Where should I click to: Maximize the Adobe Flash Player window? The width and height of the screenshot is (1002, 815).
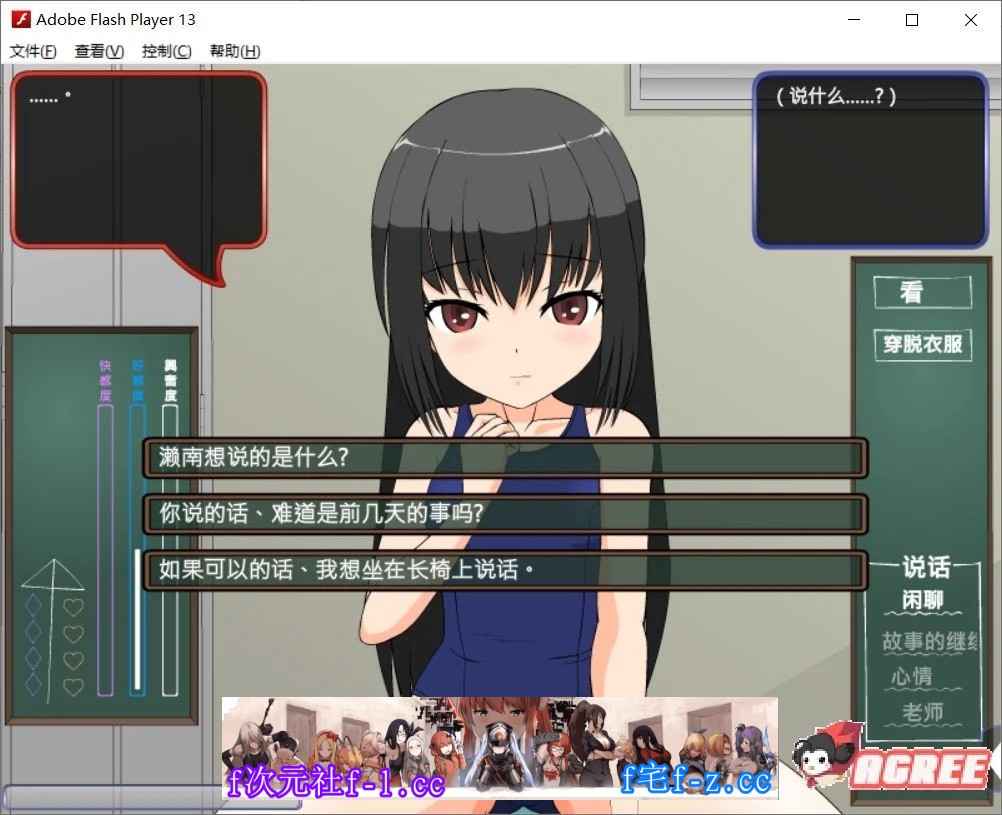[x=911, y=19]
